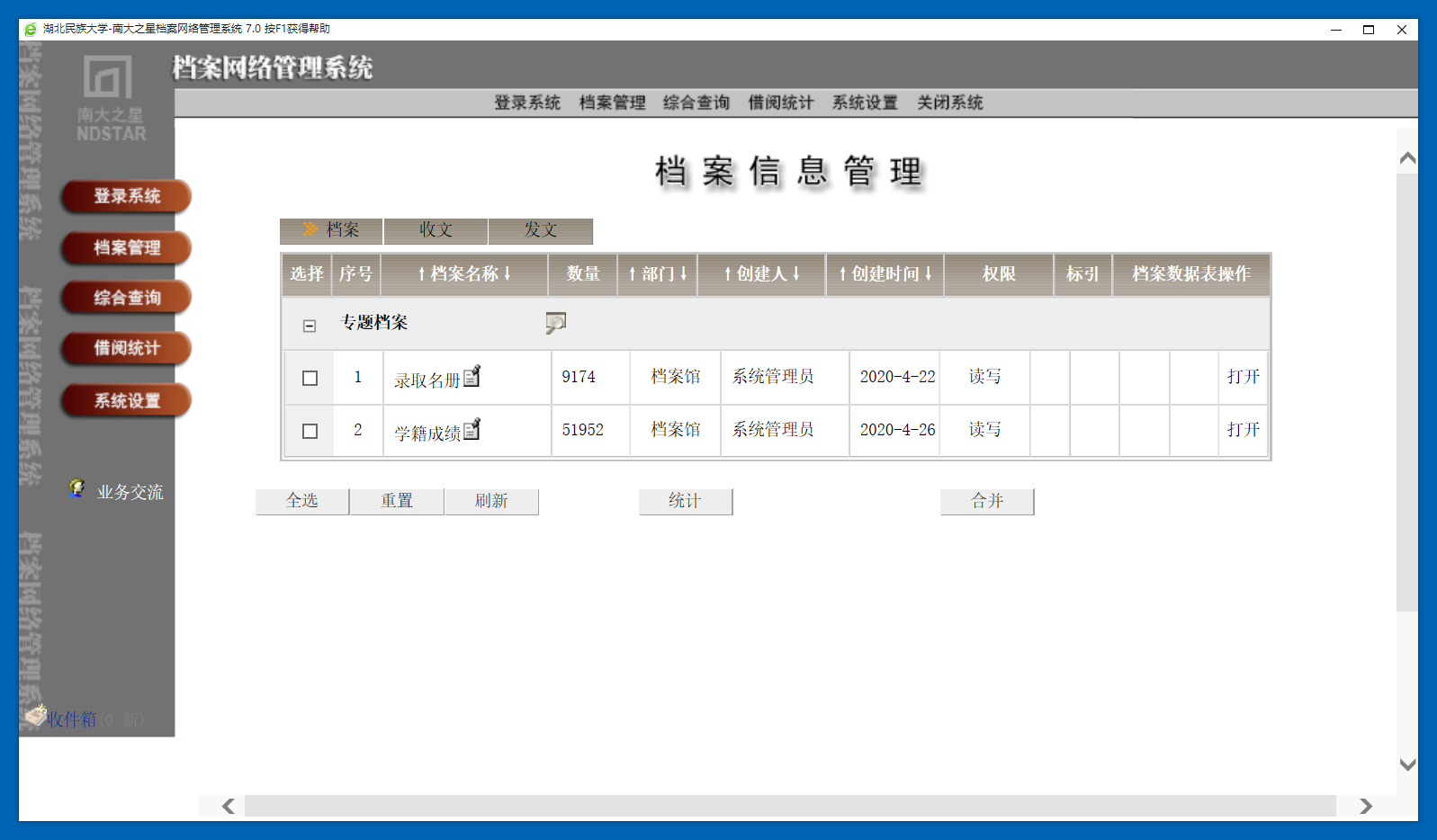Click the 统计 button
Viewport: 1437px width, 840px height.
click(x=685, y=501)
